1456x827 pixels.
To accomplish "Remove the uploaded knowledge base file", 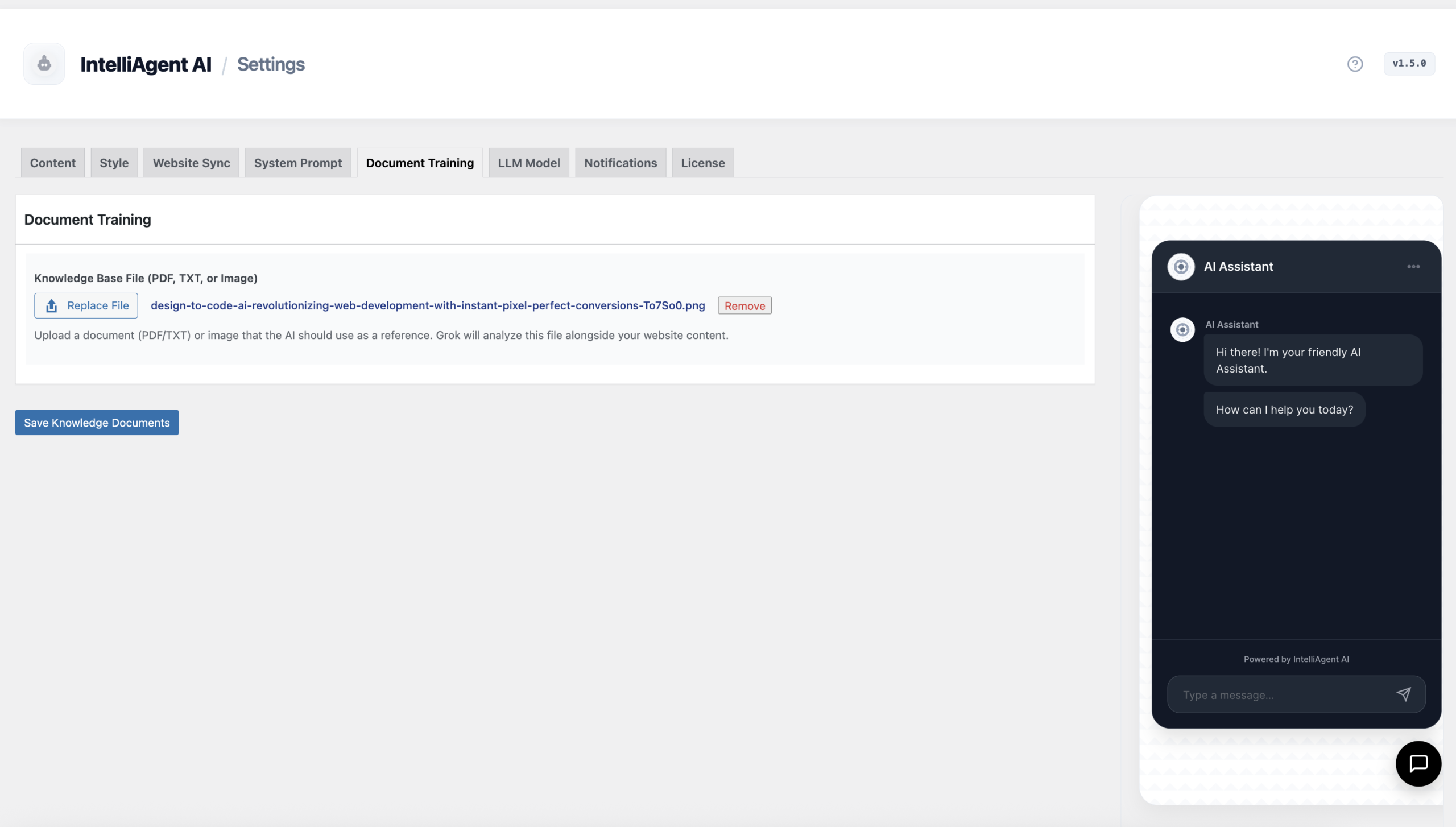I will click(744, 305).
